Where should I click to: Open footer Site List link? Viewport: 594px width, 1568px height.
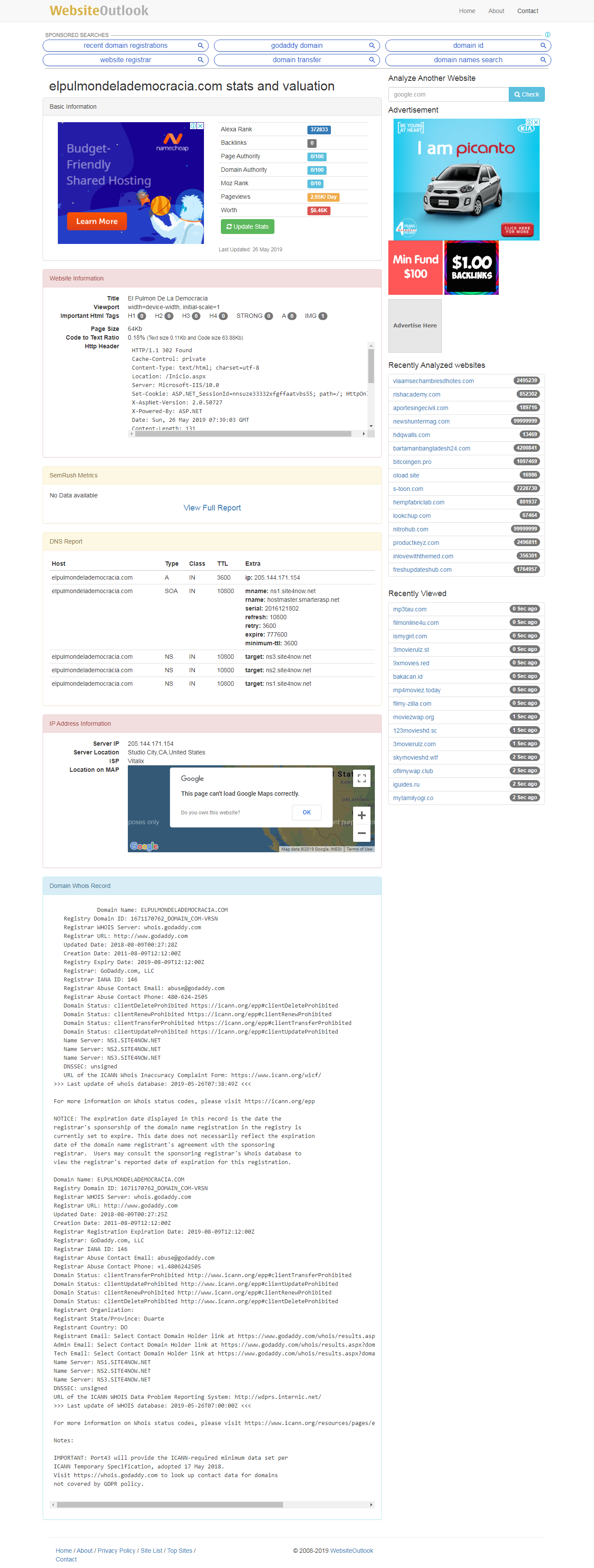151,1550
